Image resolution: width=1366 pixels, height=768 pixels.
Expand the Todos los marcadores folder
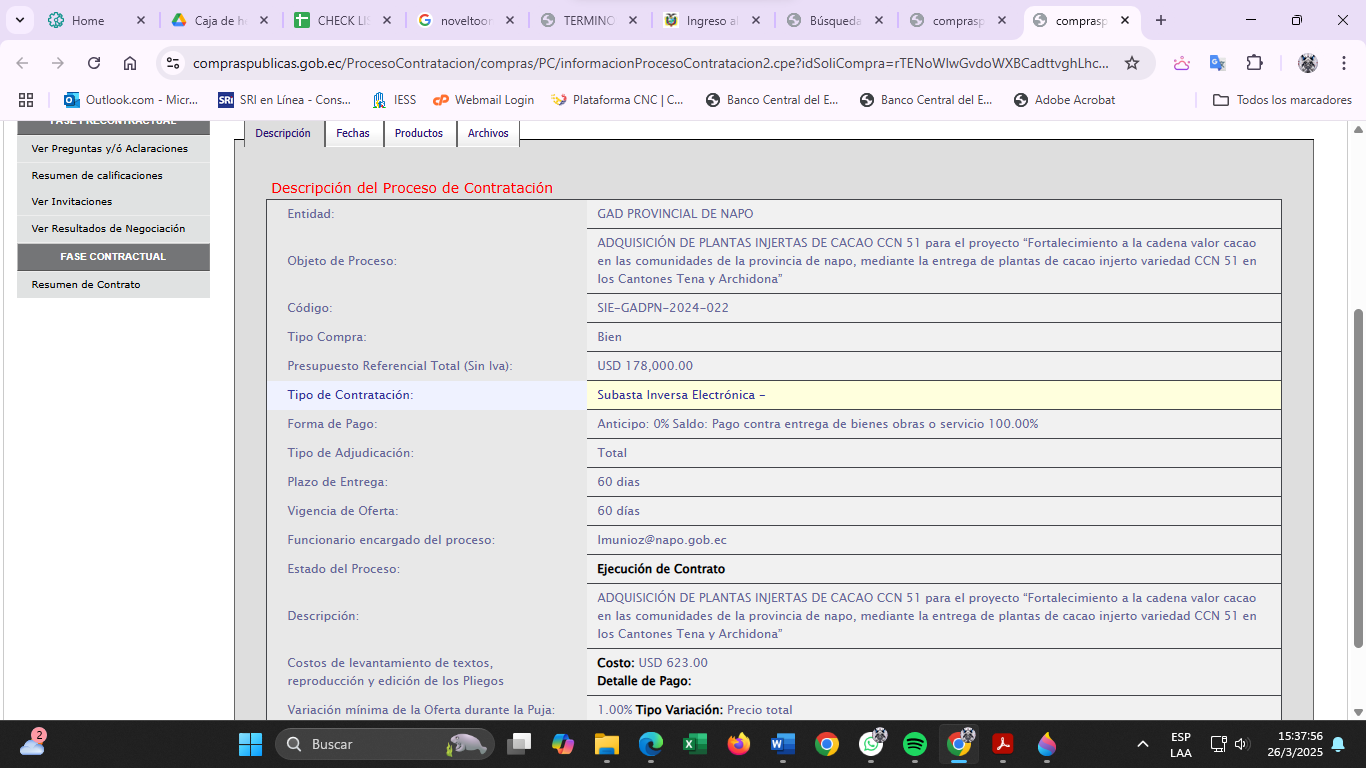click(x=1282, y=100)
